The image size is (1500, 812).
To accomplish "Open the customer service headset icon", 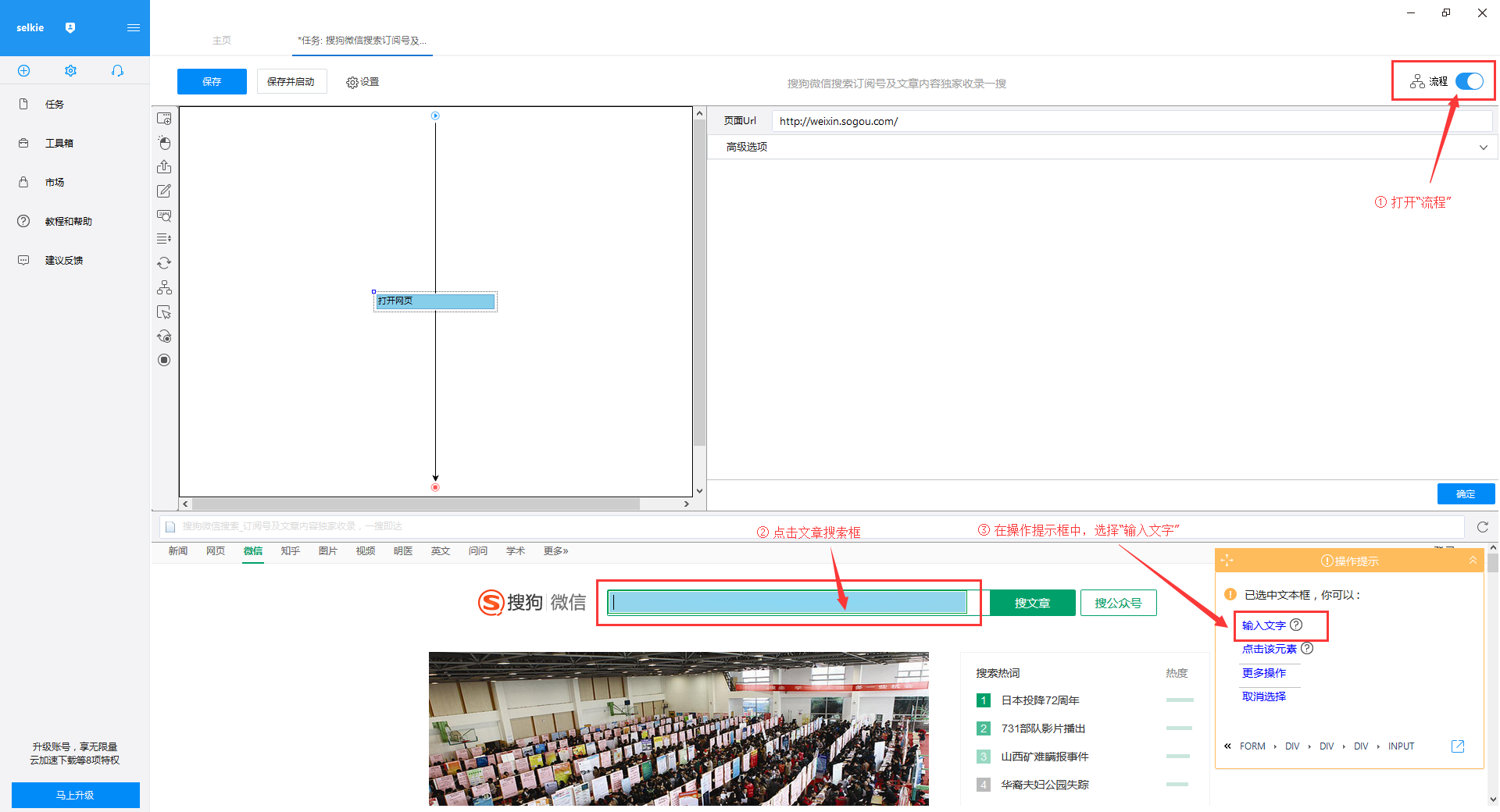I will click(x=117, y=71).
